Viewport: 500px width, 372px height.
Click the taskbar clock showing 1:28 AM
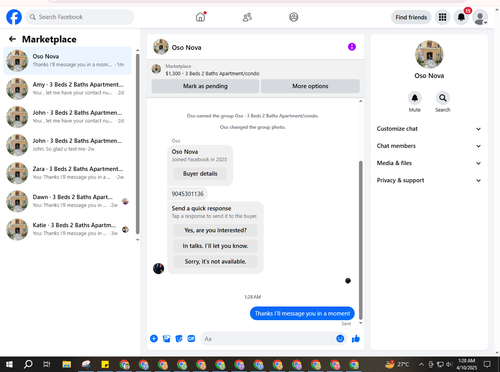[466, 364]
